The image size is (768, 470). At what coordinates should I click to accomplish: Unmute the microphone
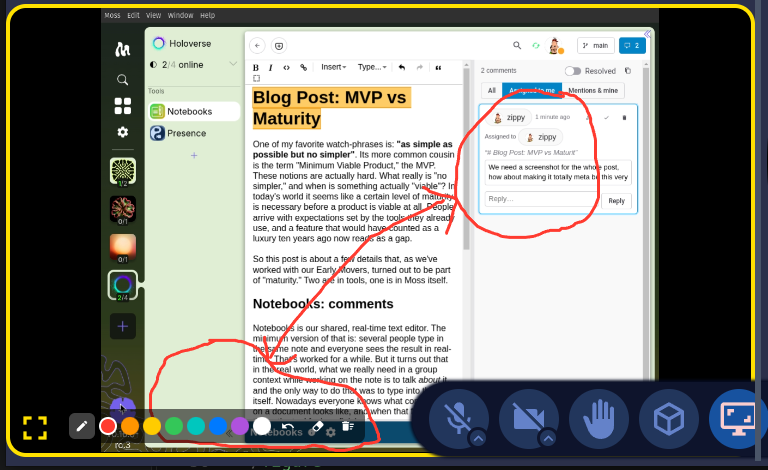(x=458, y=419)
